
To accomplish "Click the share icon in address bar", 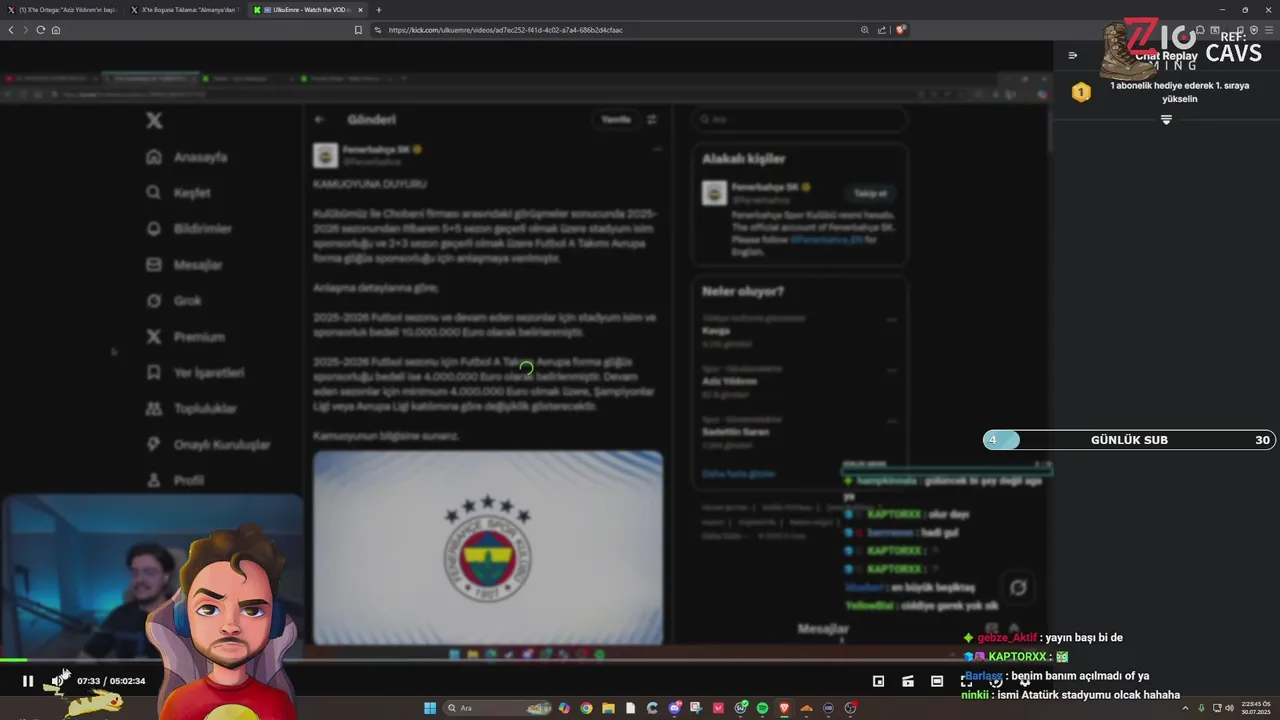I will [x=882, y=30].
